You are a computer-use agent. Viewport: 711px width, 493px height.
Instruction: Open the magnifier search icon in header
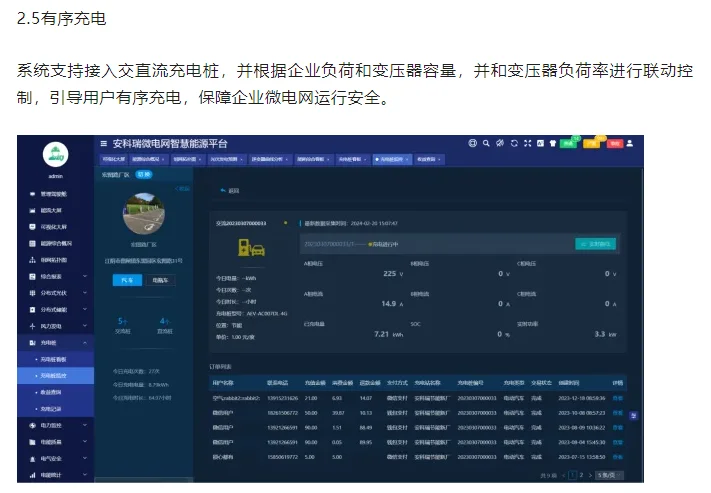click(x=486, y=143)
